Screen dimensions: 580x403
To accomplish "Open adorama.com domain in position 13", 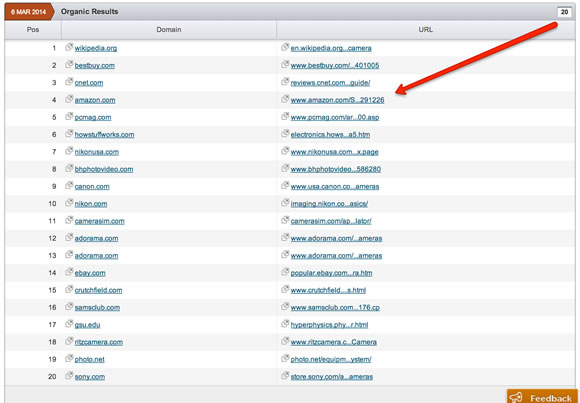I will (x=97, y=256).
